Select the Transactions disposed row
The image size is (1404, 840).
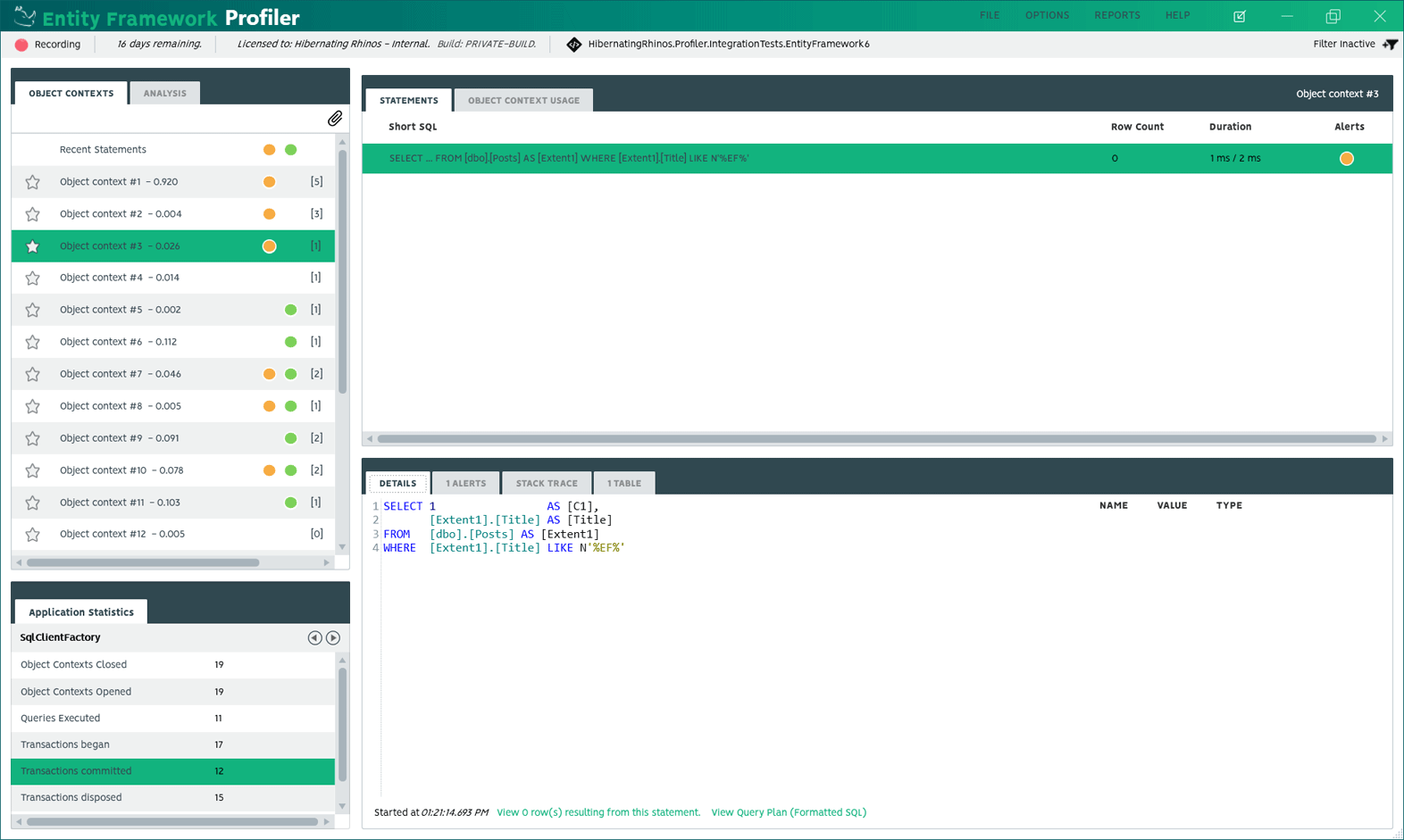pyautogui.click(x=173, y=798)
